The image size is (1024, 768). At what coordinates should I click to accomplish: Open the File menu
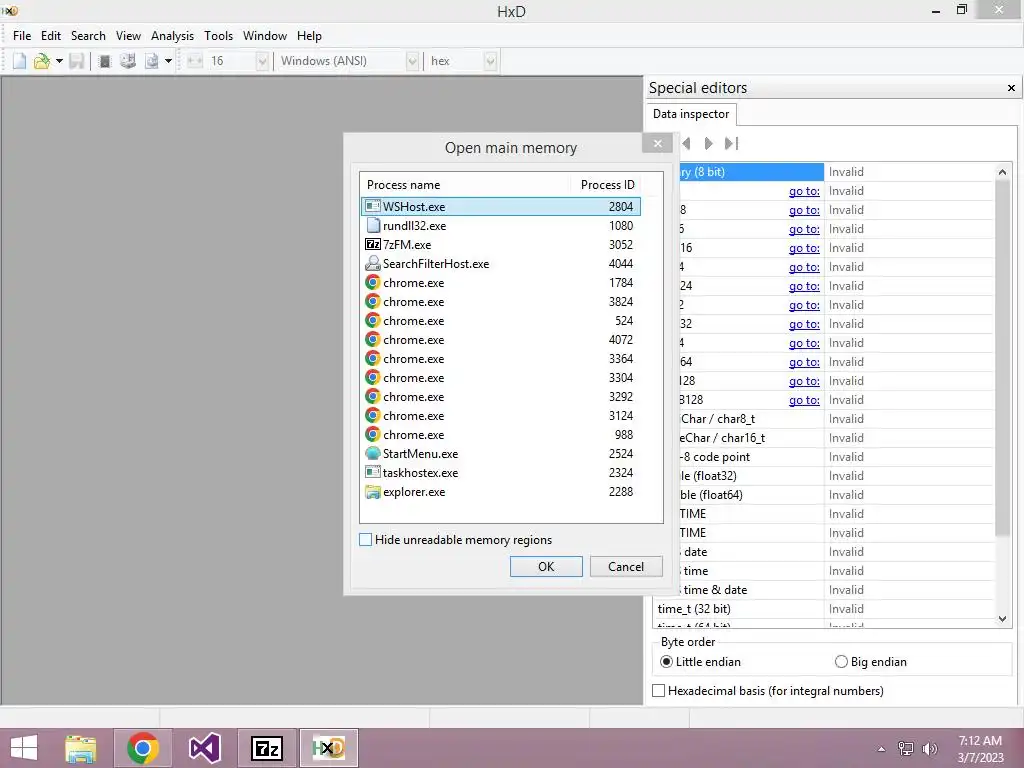(x=22, y=36)
